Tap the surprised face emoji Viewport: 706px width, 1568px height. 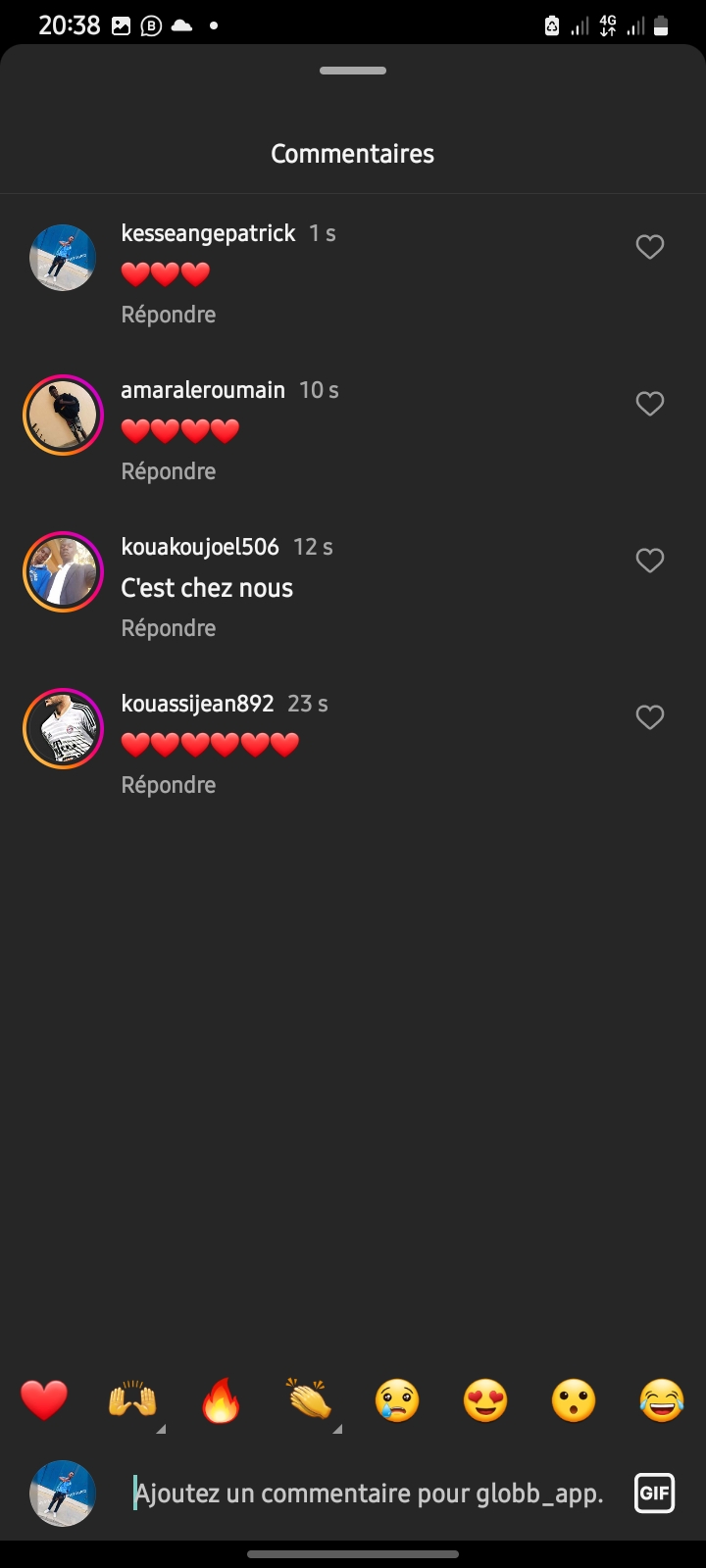pyautogui.click(x=574, y=1400)
